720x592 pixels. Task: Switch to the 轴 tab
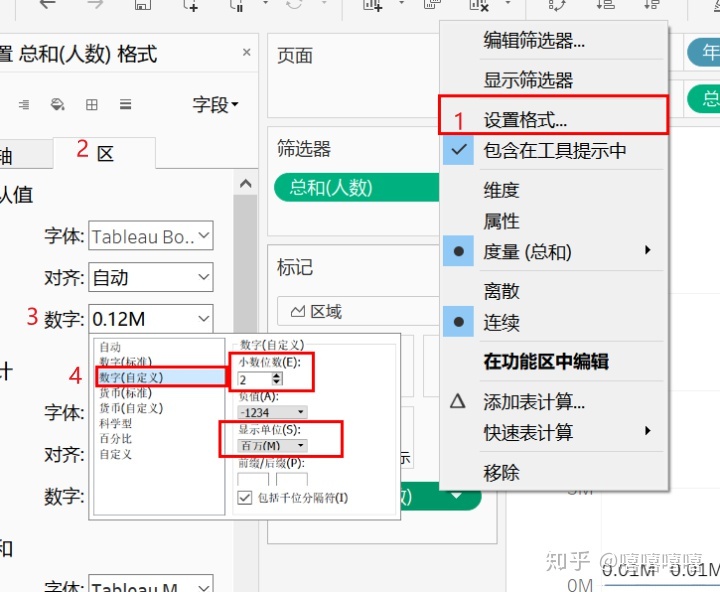pyautogui.click(x=25, y=155)
